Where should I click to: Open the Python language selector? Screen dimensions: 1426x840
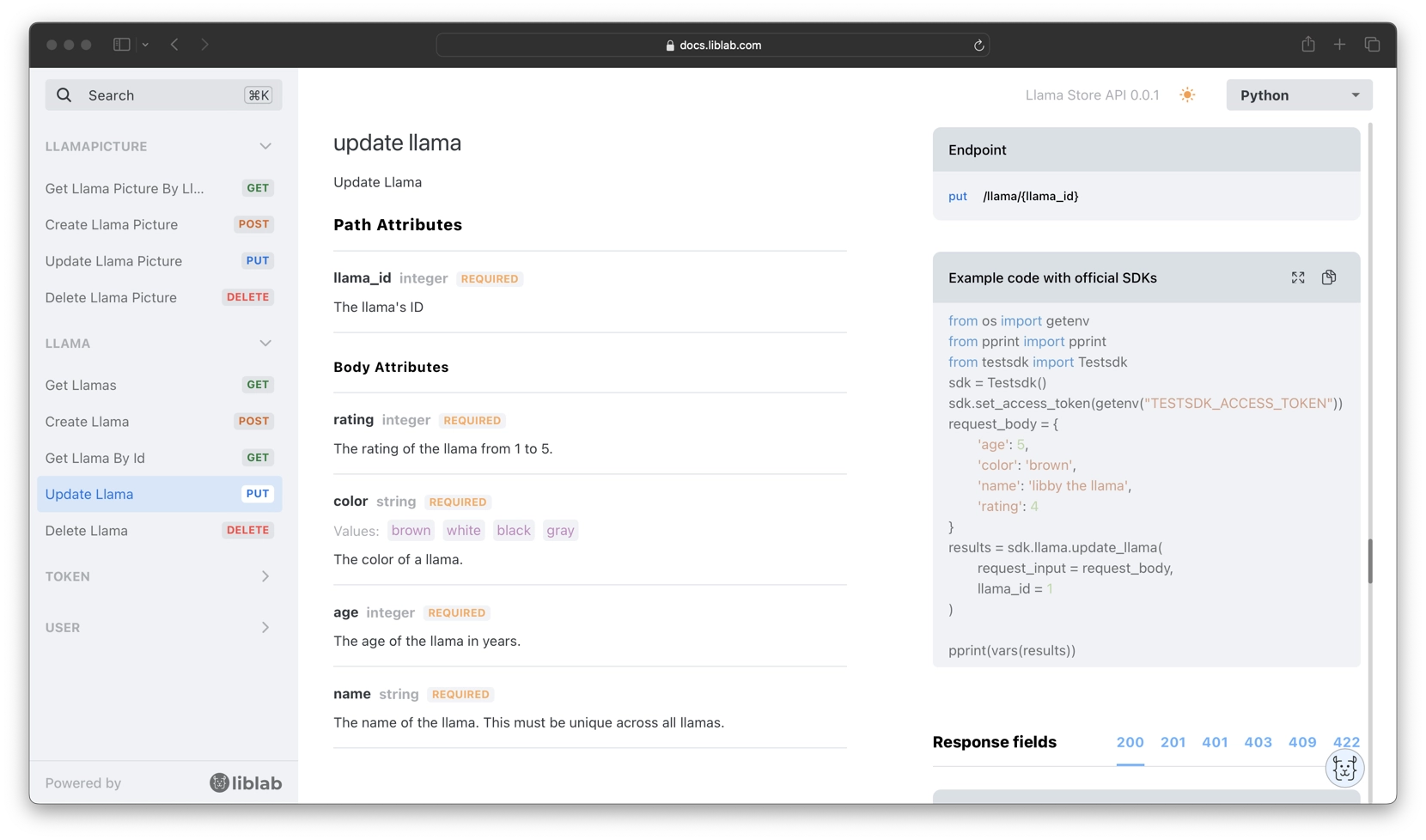[x=1298, y=94]
